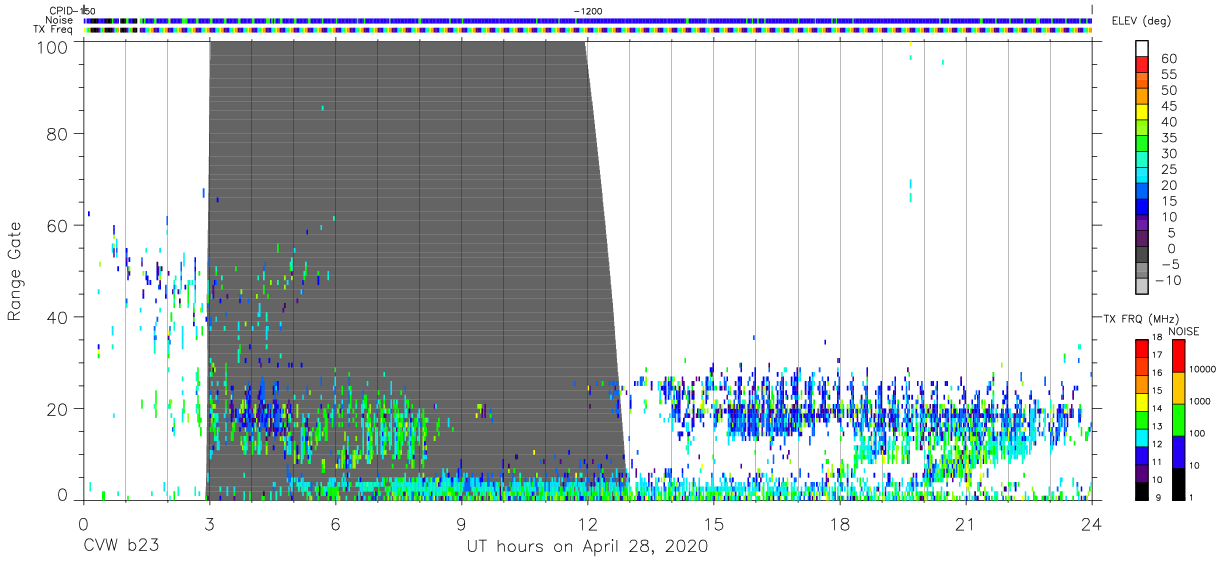Click the 40 tick on Range Gate axis
This screenshot has height=567, width=1228.
[x=57, y=317]
